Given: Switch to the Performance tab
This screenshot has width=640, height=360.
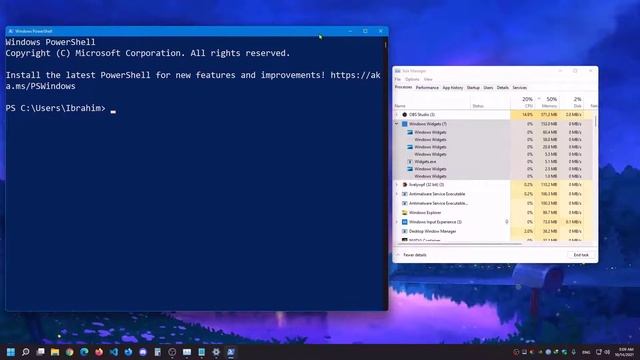Looking at the screenshot, I should (427, 88).
